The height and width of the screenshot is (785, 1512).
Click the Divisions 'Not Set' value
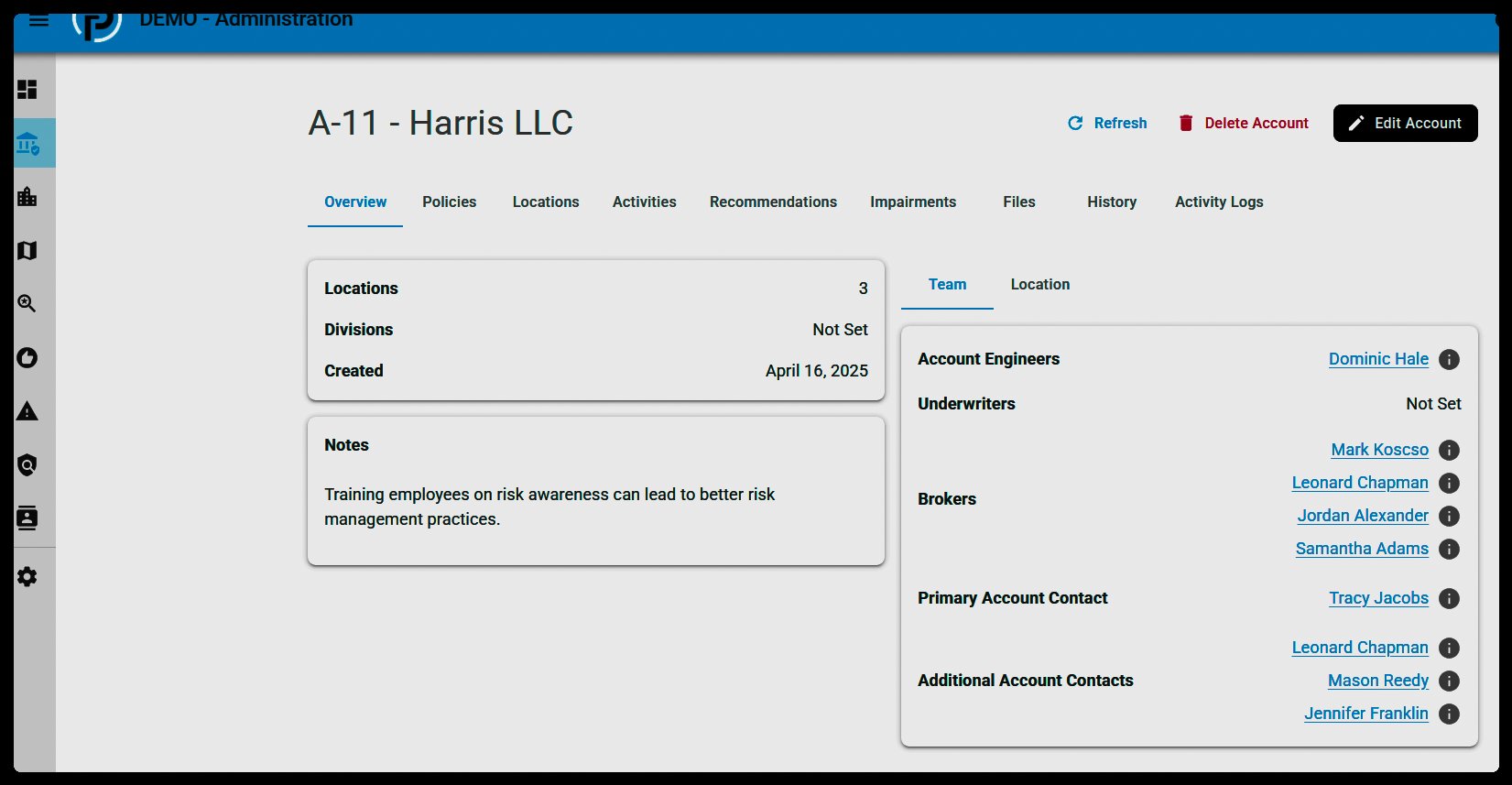click(x=840, y=330)
